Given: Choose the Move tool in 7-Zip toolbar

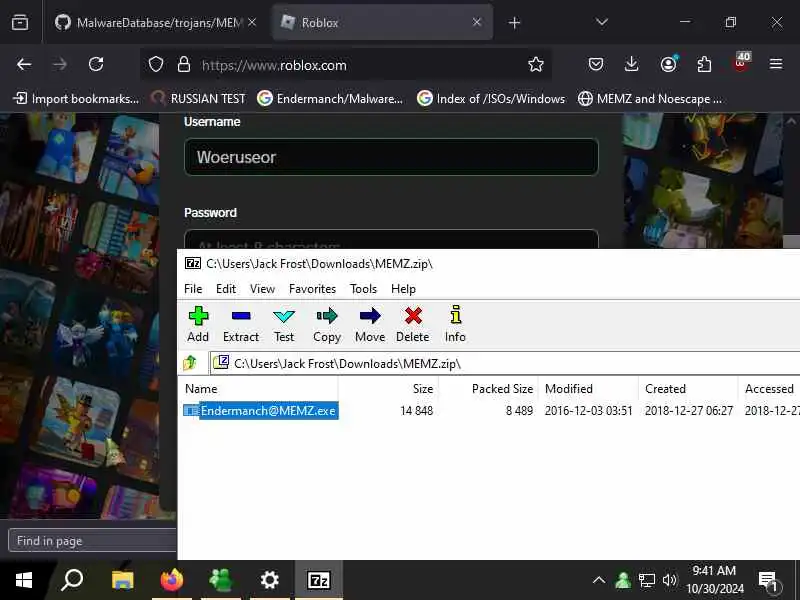Looking at the screenshot, I should click(x=370, y=324).
